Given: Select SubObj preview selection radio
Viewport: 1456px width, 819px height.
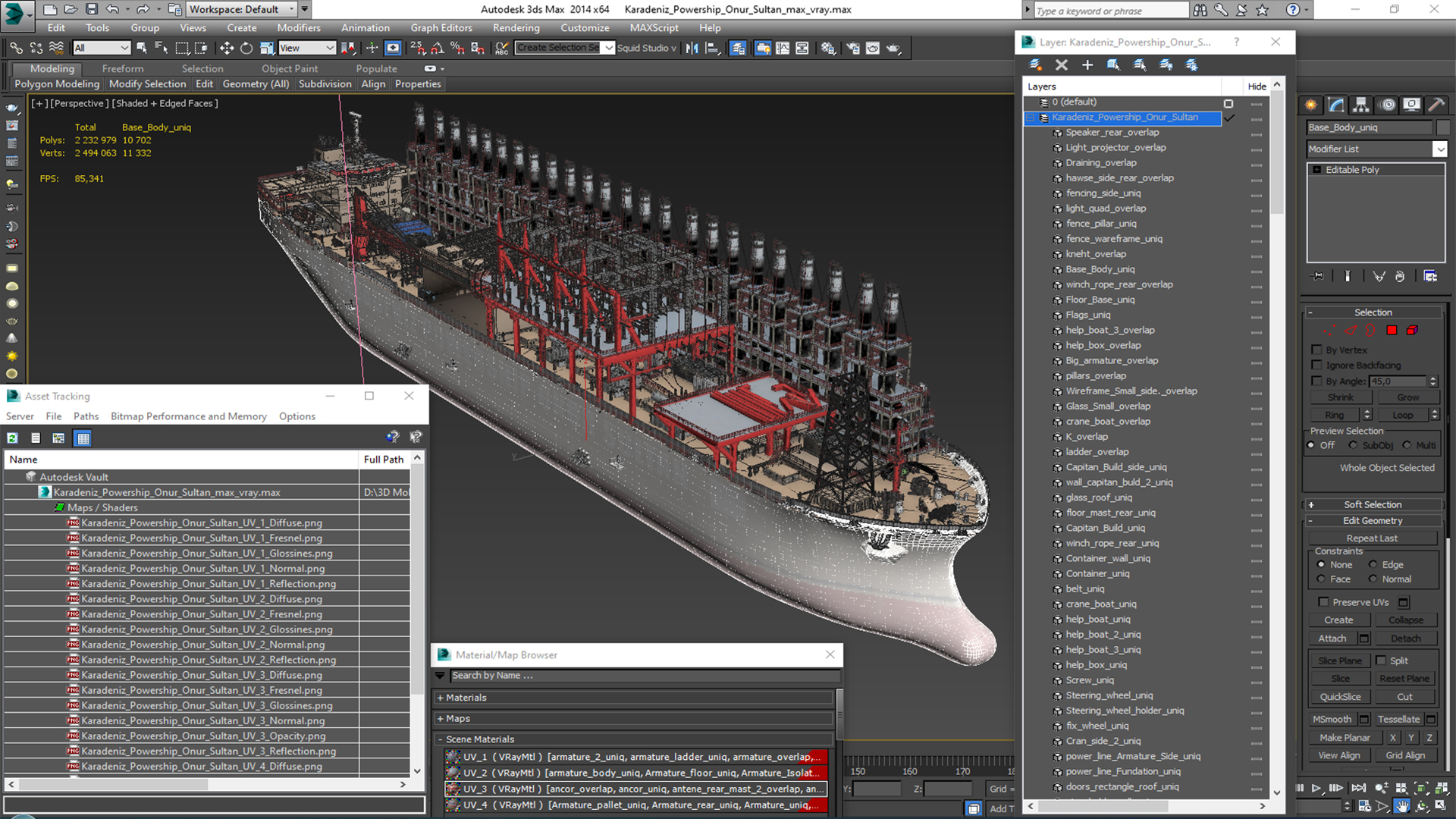Looking at the screenshot, I should [1352, 445].
